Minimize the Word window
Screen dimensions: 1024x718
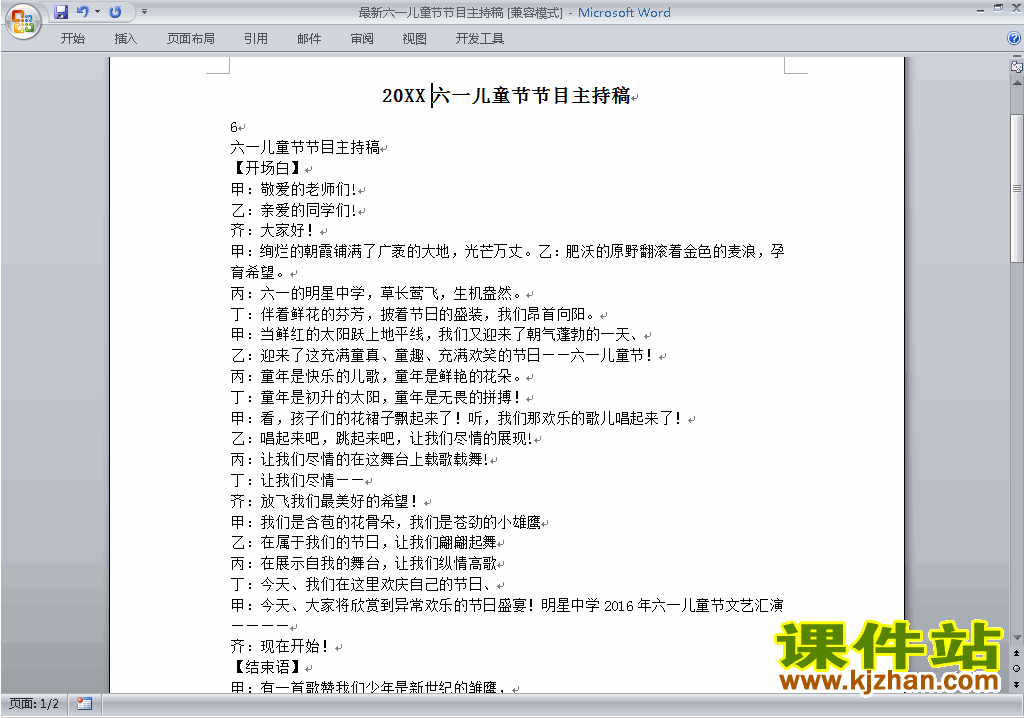[x=980, y=10]
